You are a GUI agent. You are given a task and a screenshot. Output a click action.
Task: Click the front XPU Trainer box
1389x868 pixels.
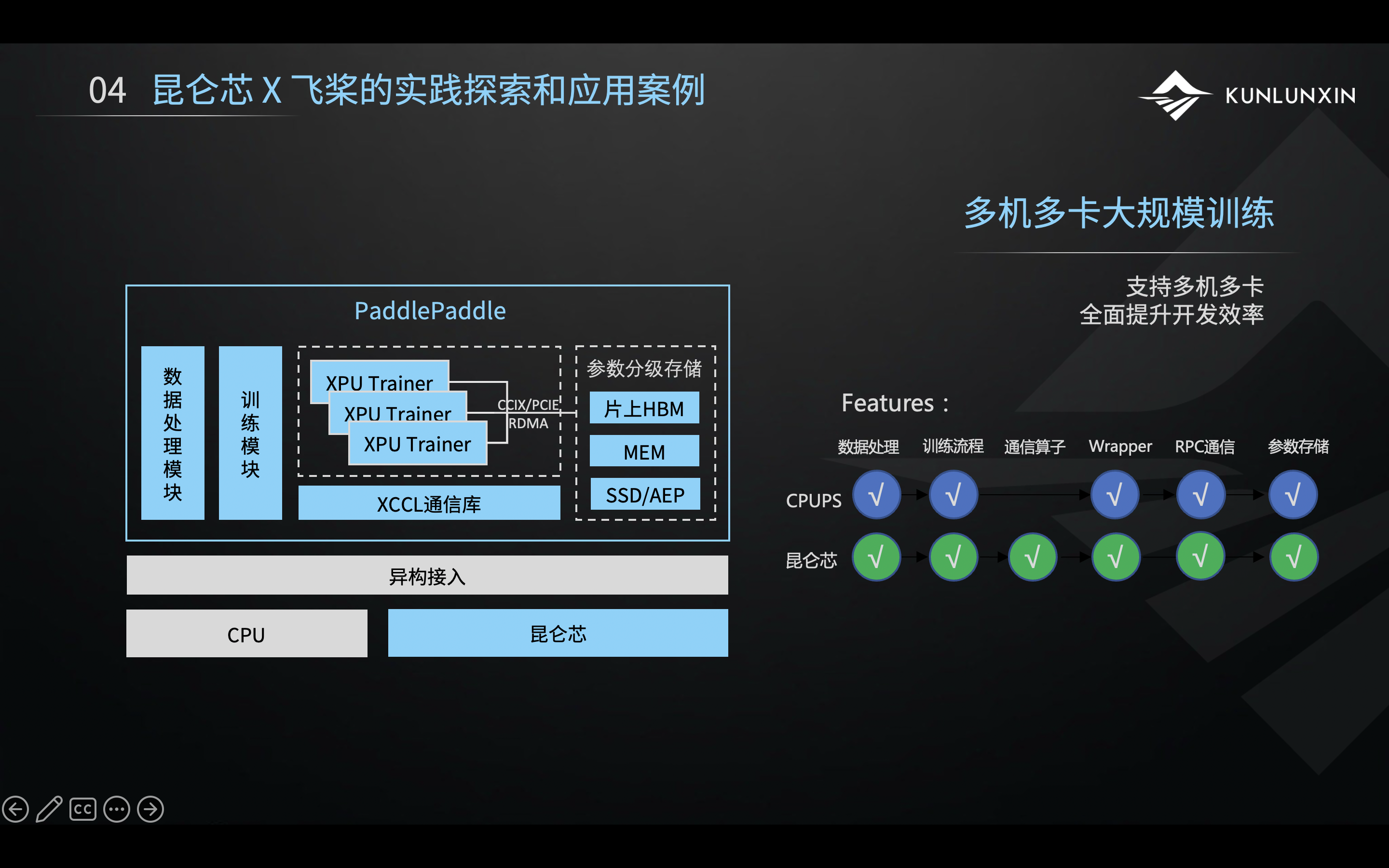(418, 444)
